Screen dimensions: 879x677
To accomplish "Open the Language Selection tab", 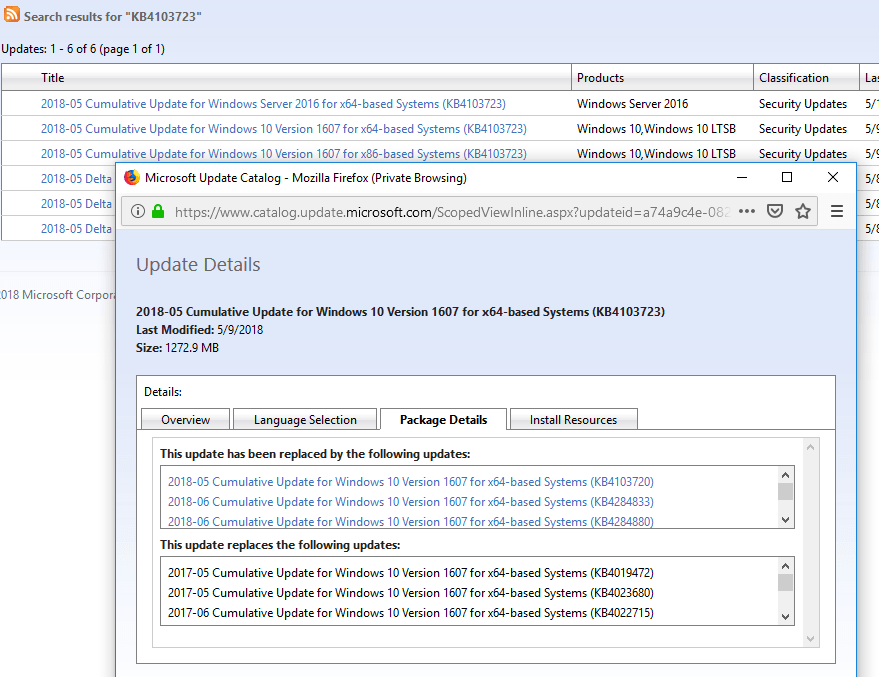I will [305, 419].
